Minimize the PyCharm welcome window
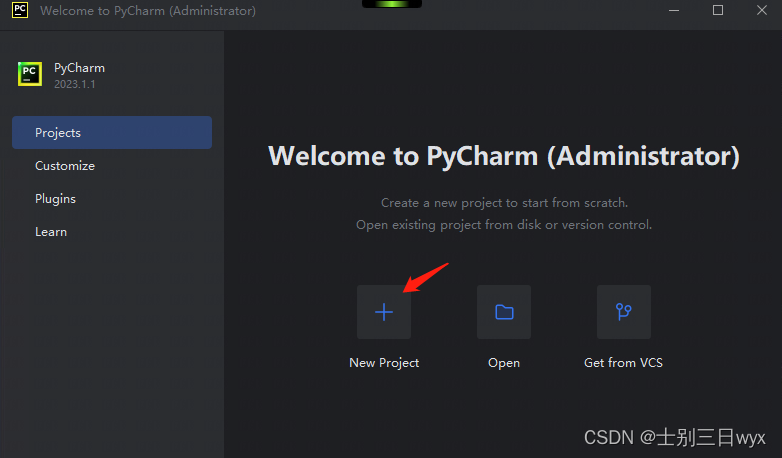The image size is (782, 458). (x=674, y=10)
